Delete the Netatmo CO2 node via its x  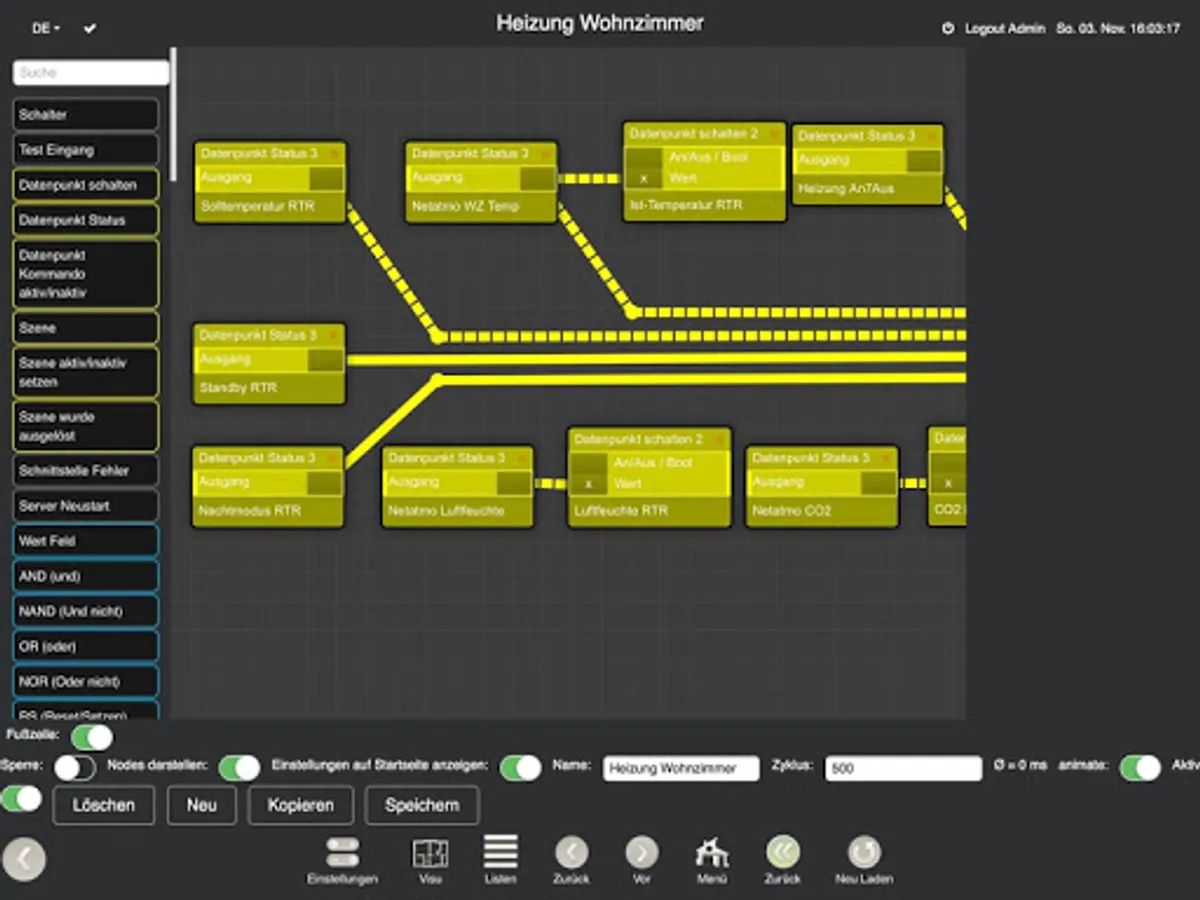pos(886,459)
